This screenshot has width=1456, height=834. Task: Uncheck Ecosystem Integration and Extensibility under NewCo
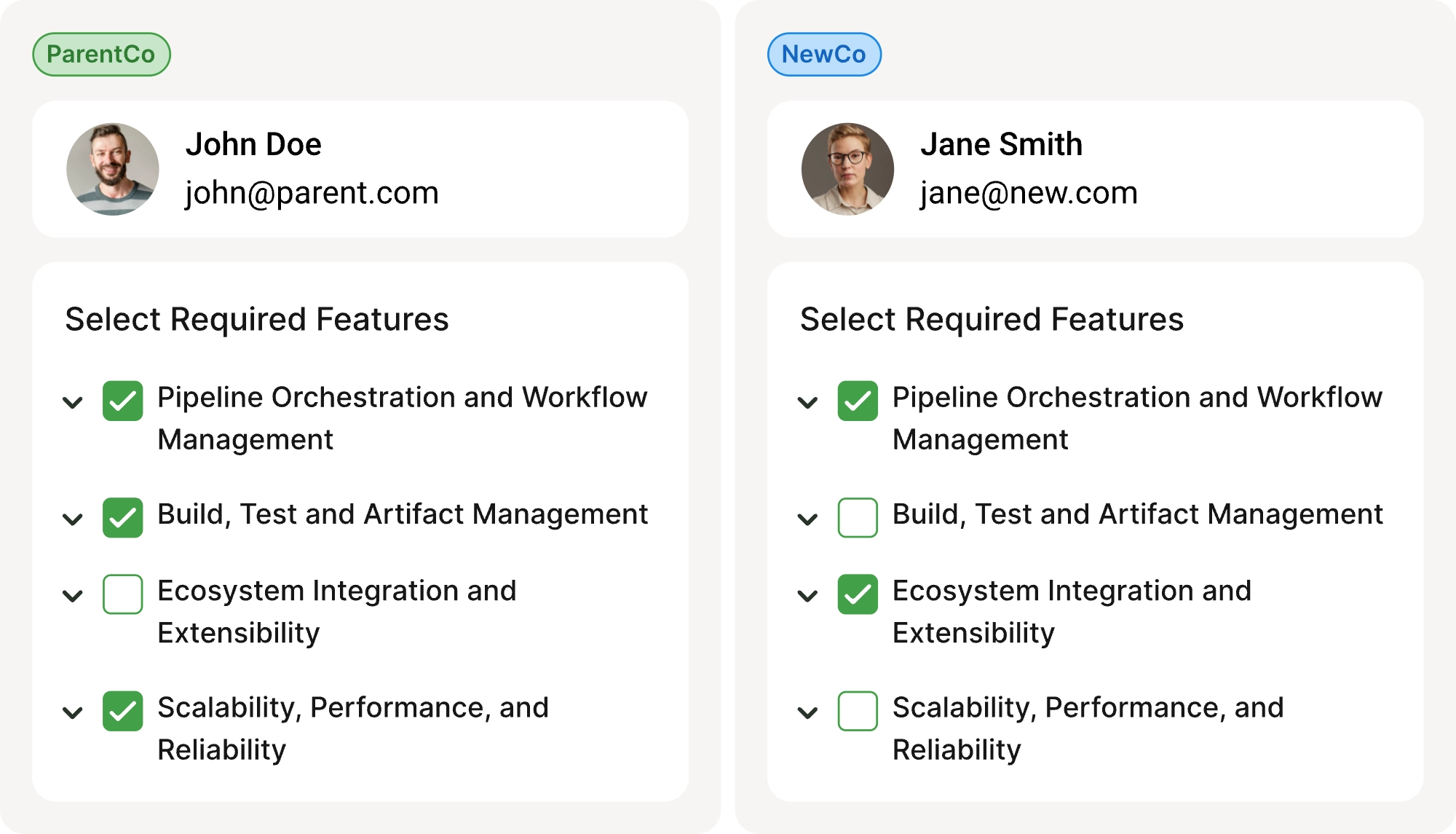point(857,594)
